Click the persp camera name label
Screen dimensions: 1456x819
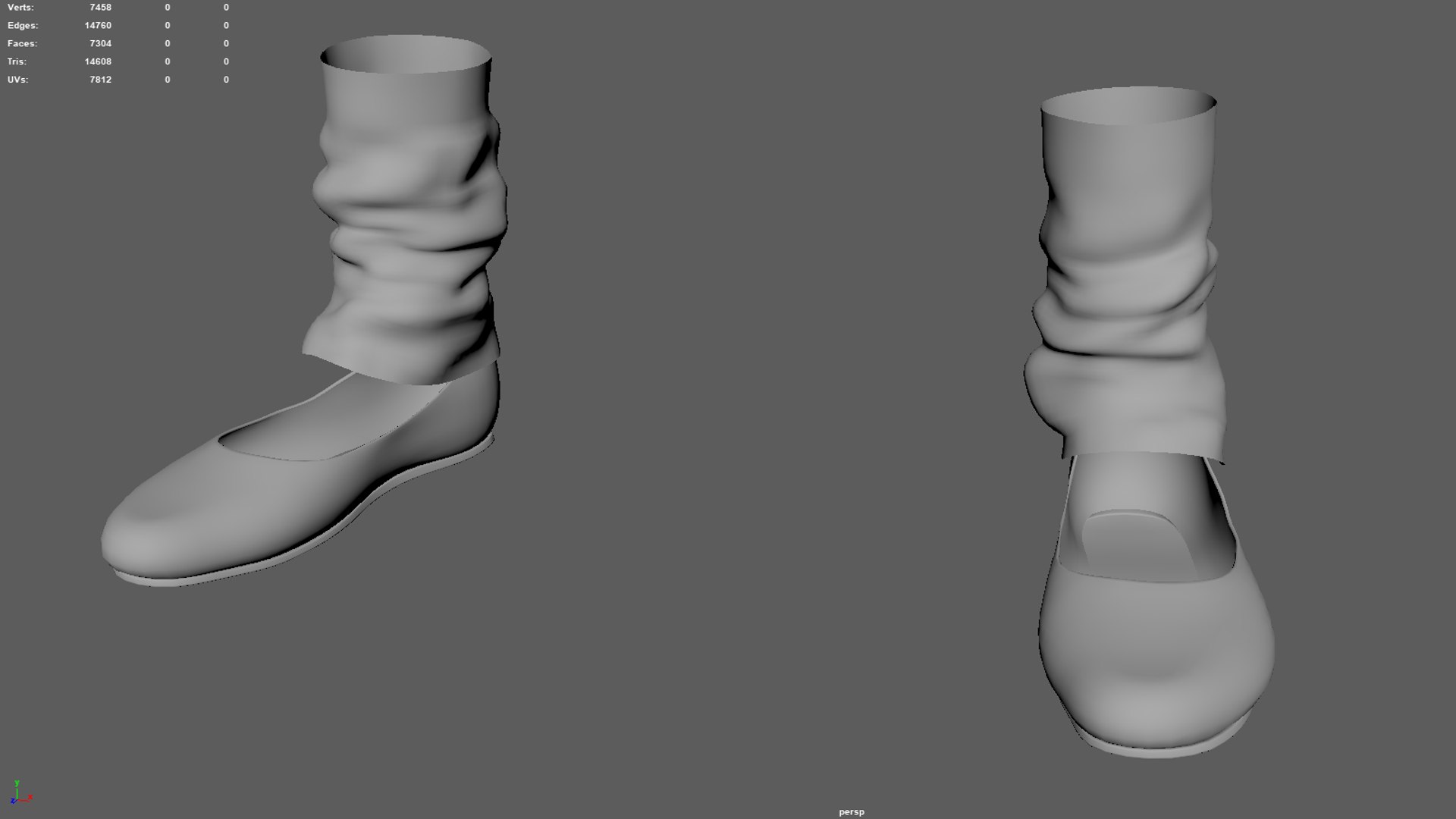point(851,811)
